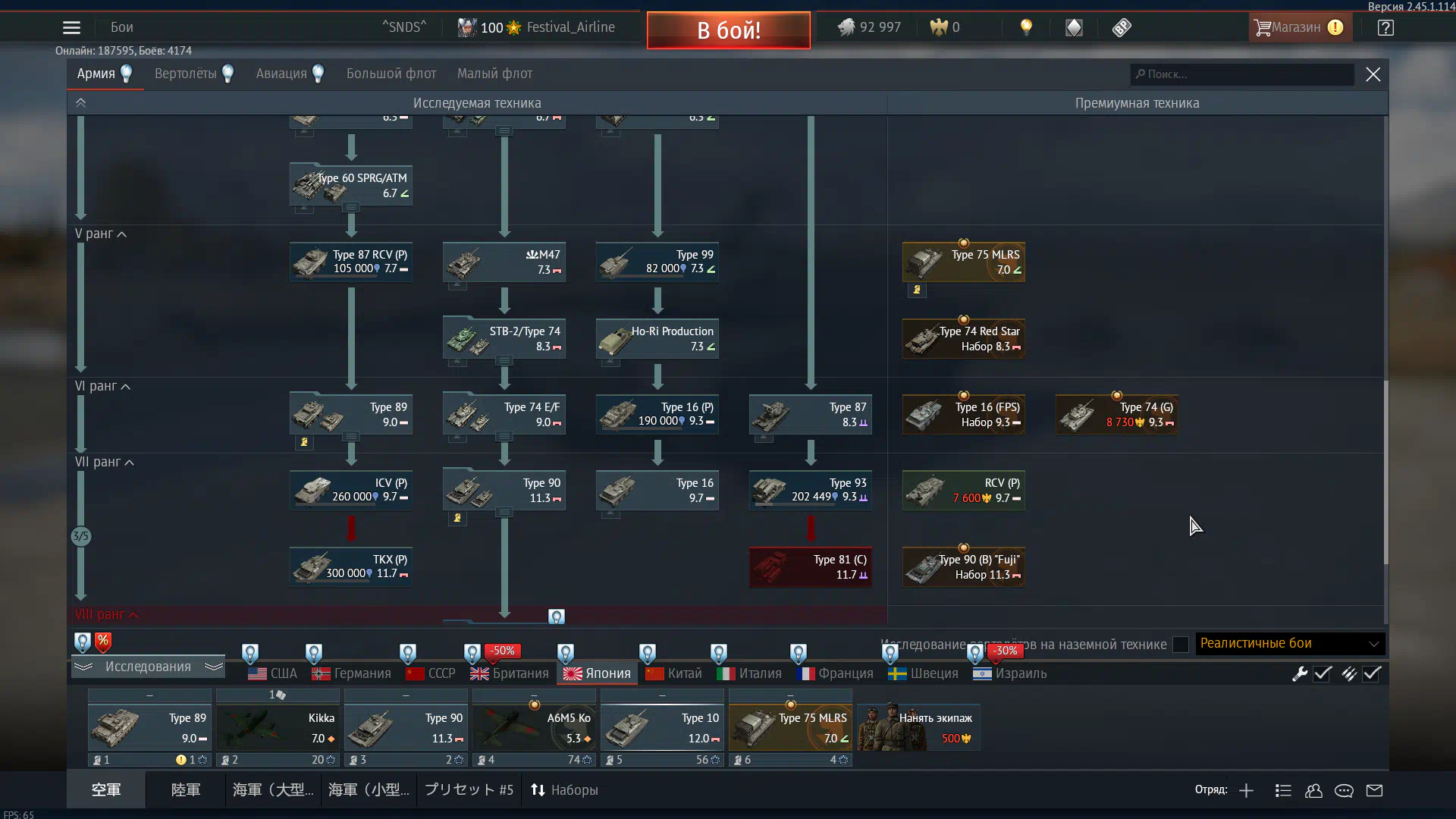The image size is (1456, 819).
Task: Switch to Большой флот tab
Action: click(391, 74)
